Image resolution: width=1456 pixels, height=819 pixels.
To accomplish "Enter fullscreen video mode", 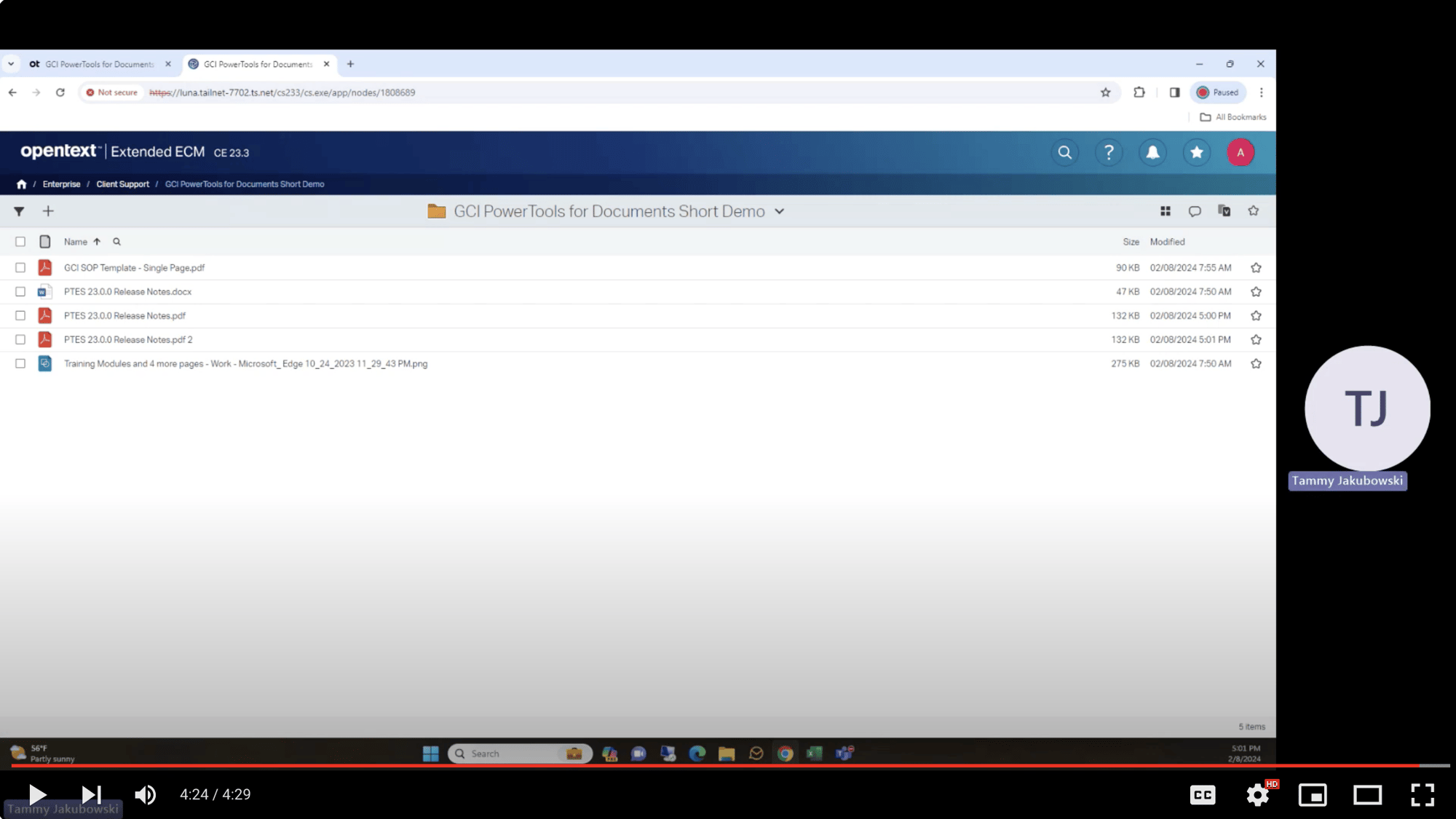I will (x=1423, y=795).
